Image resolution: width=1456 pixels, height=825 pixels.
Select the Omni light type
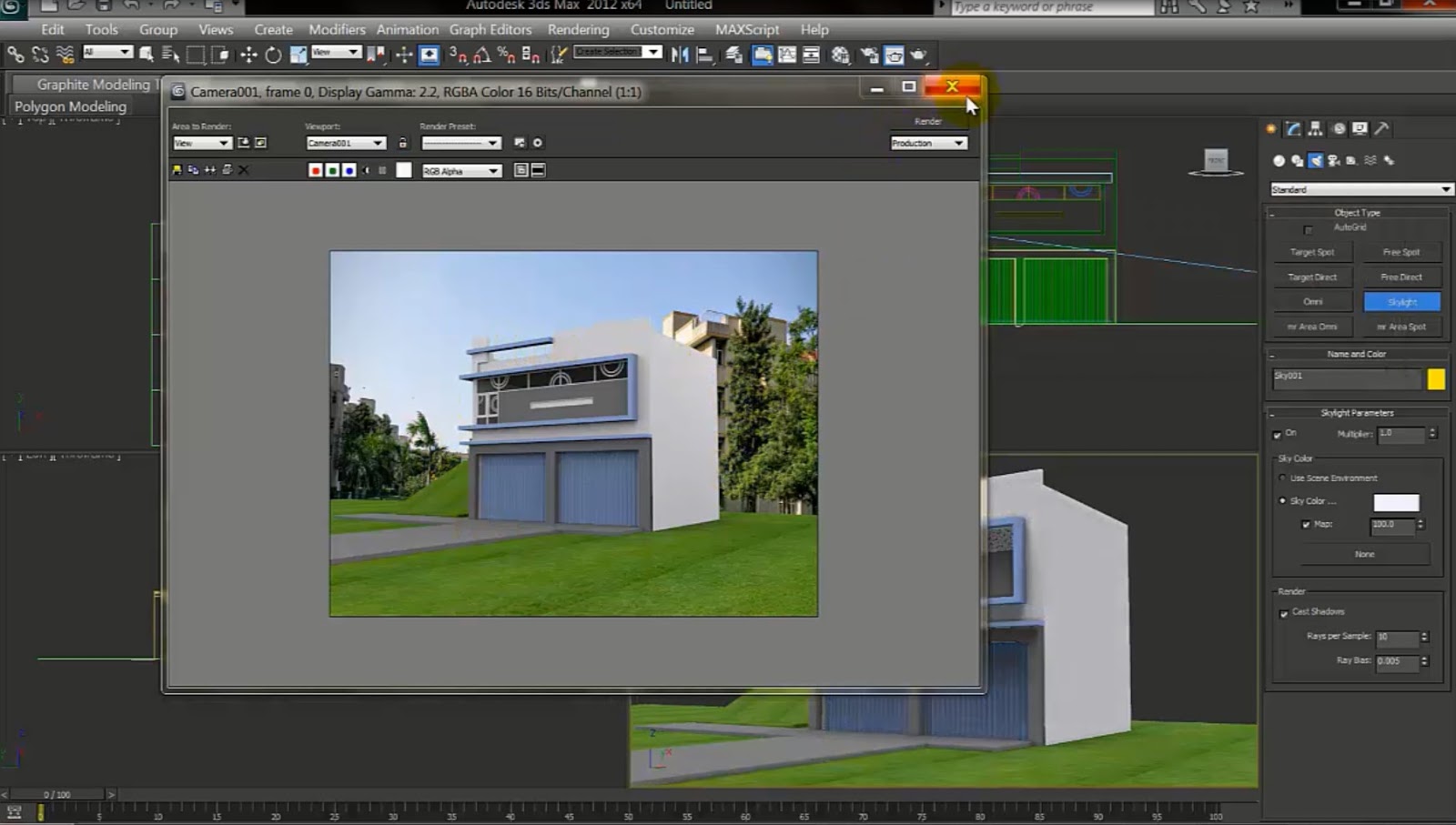pyautogui.click(x=1312, y=301)
